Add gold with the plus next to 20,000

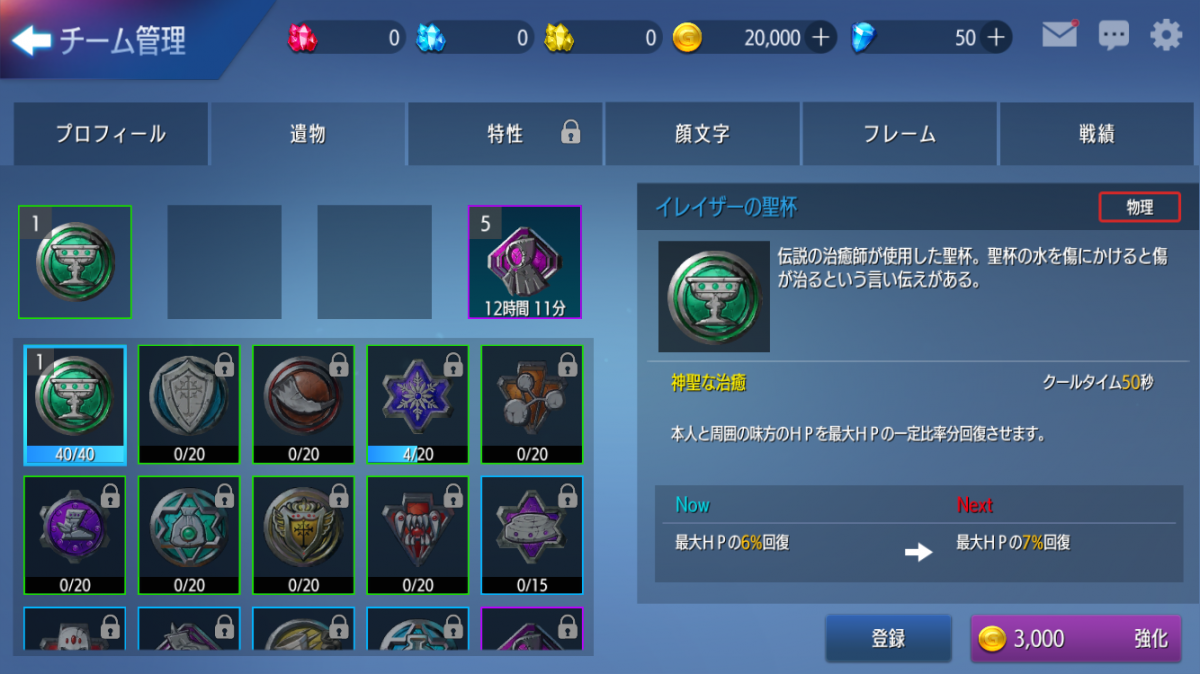click(821, 38)
